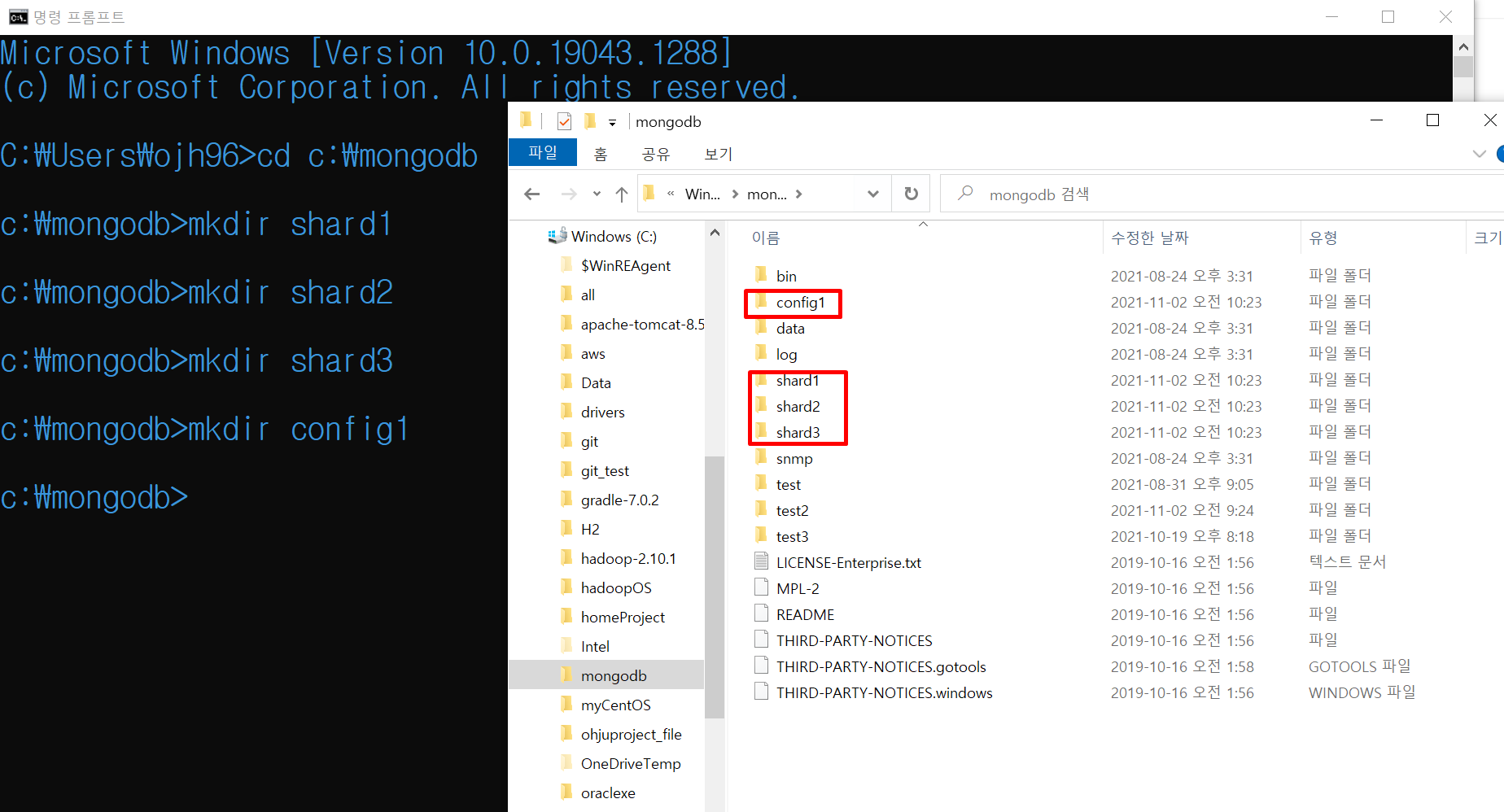Select THIRD-PARTY-NOTICES.gotools file
Screen dimensions: 1504x812
pyautogui.click(x=881, y=667)
